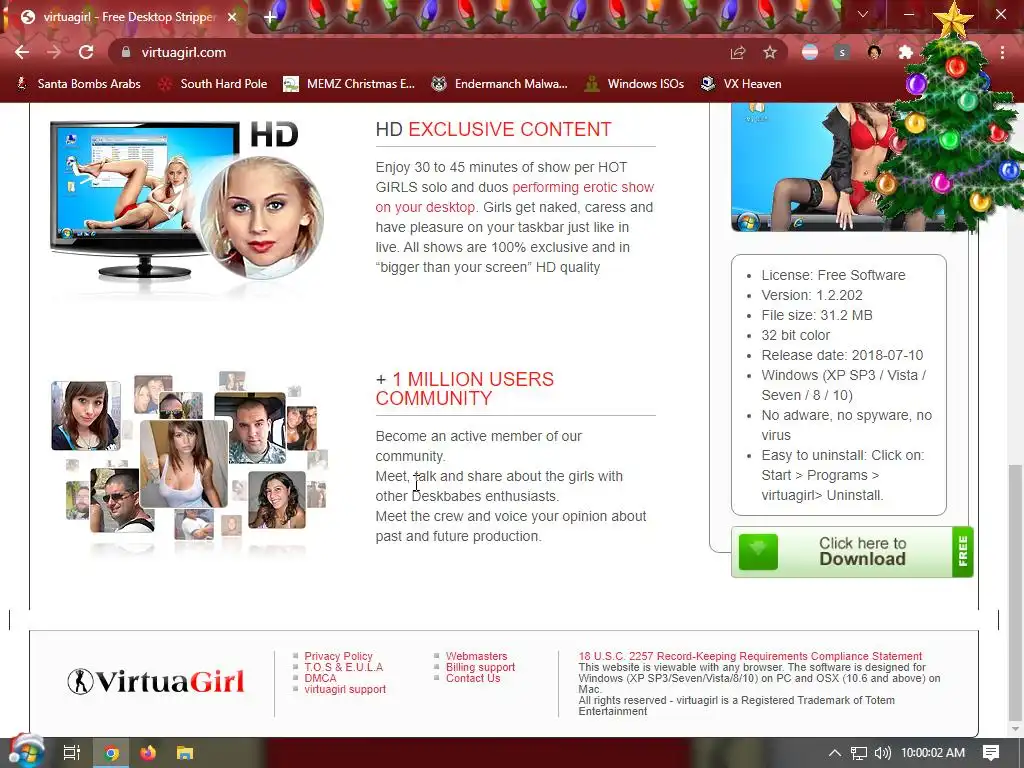Open the clock showing 10:00:02 AM
The height and width of the screenshot is (768, 1024).
[933, 753]
